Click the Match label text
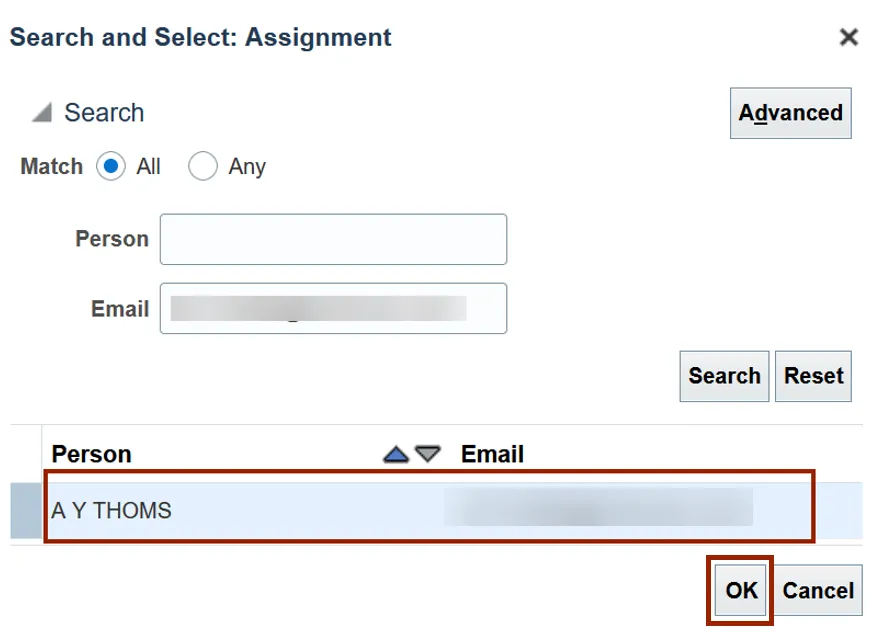Viewport: 873px width, 634px height. coord(51,166)
